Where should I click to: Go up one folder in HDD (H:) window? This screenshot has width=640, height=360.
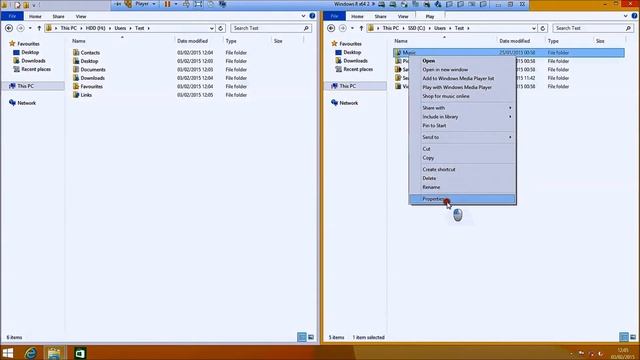click(39, 28)
